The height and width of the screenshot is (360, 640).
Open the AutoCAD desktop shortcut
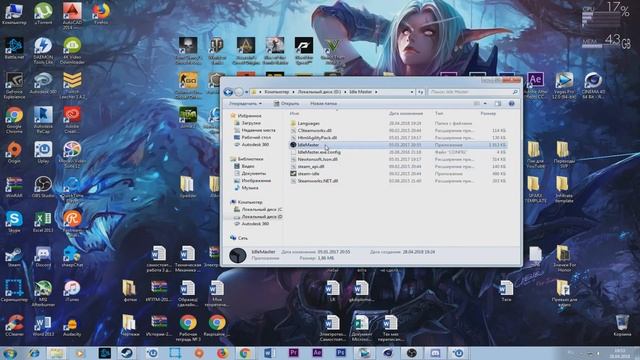[72, 16]
